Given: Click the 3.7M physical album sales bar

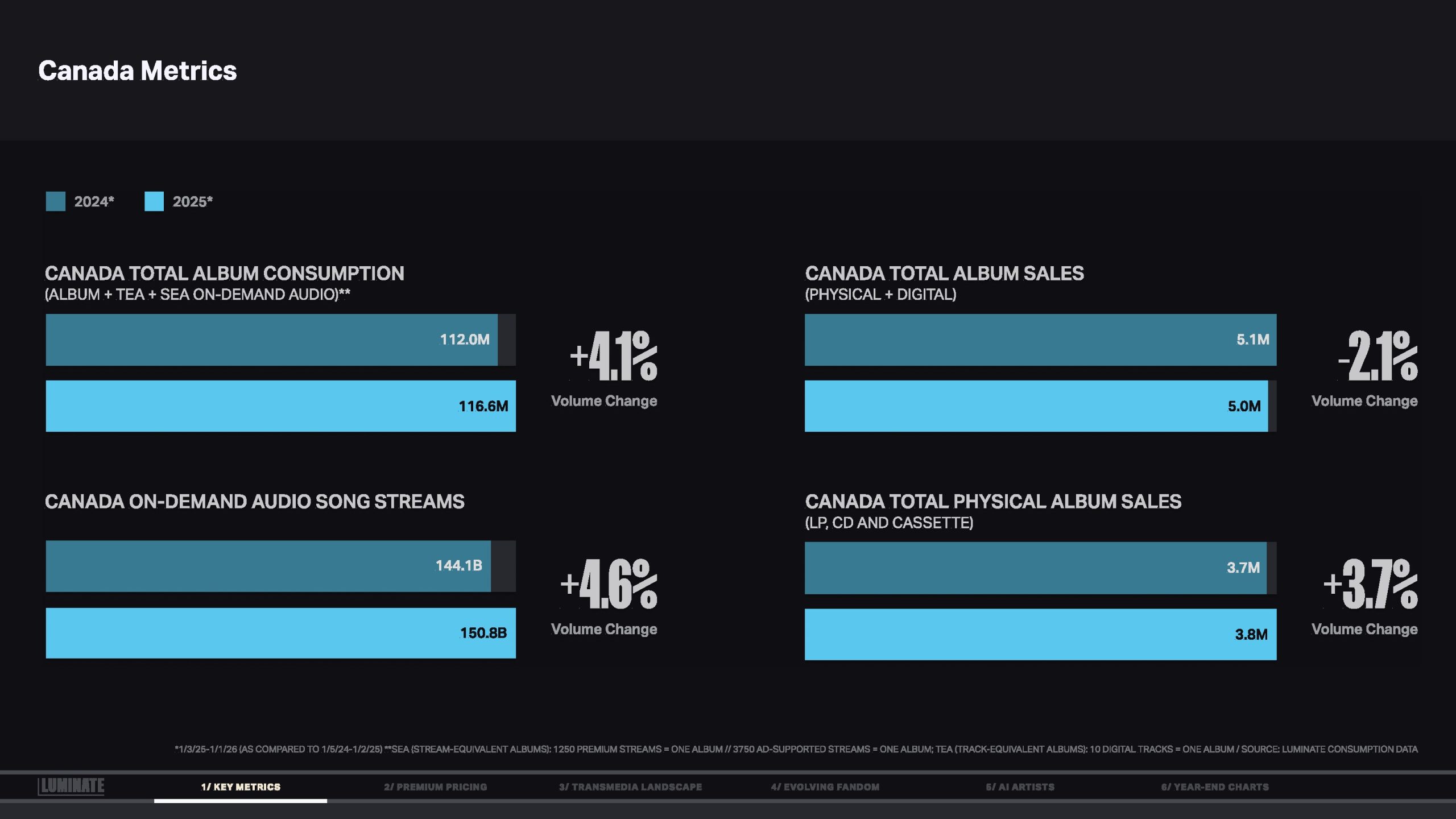Looking at the screenshot, I should (x=1035, y=568).
